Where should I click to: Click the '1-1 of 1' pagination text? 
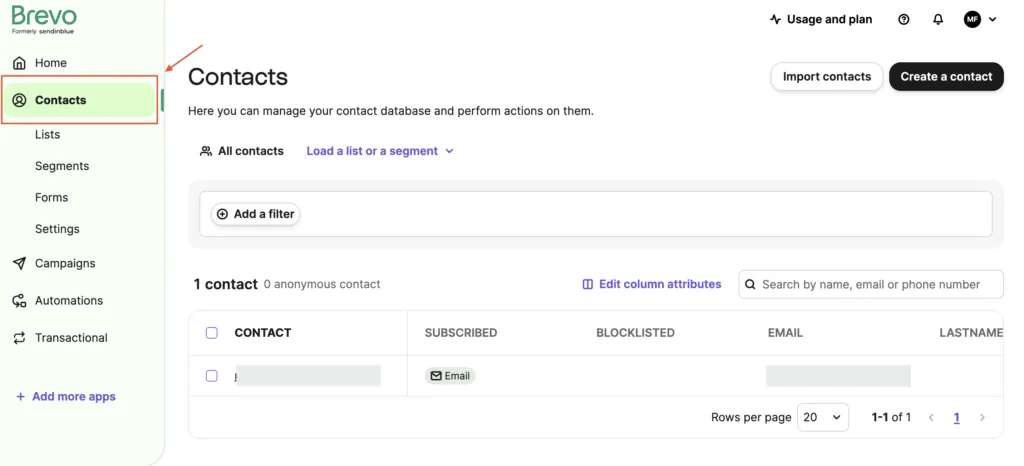(891, 417)
